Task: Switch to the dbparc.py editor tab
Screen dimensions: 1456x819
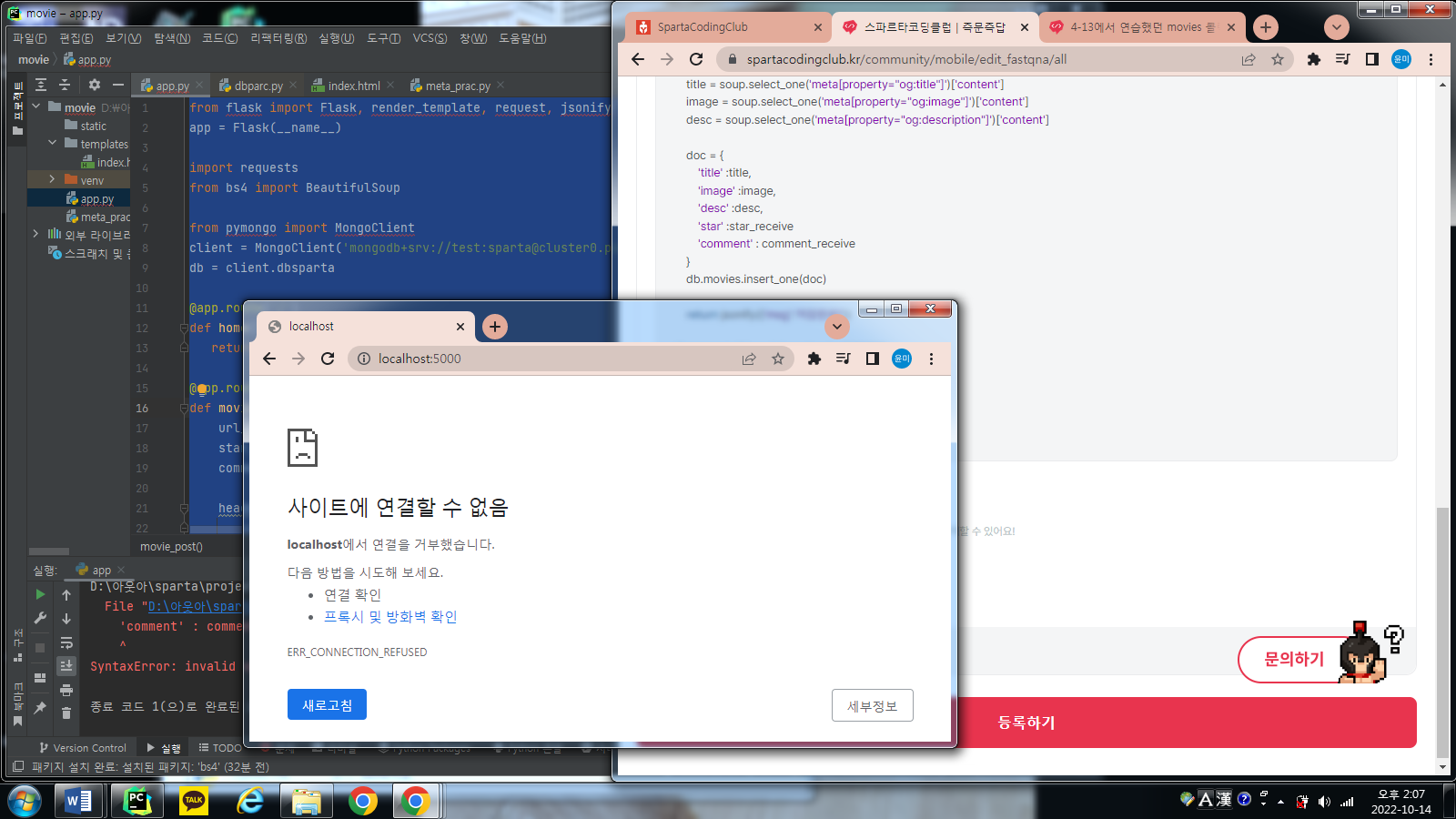Action: pos(258,86)
